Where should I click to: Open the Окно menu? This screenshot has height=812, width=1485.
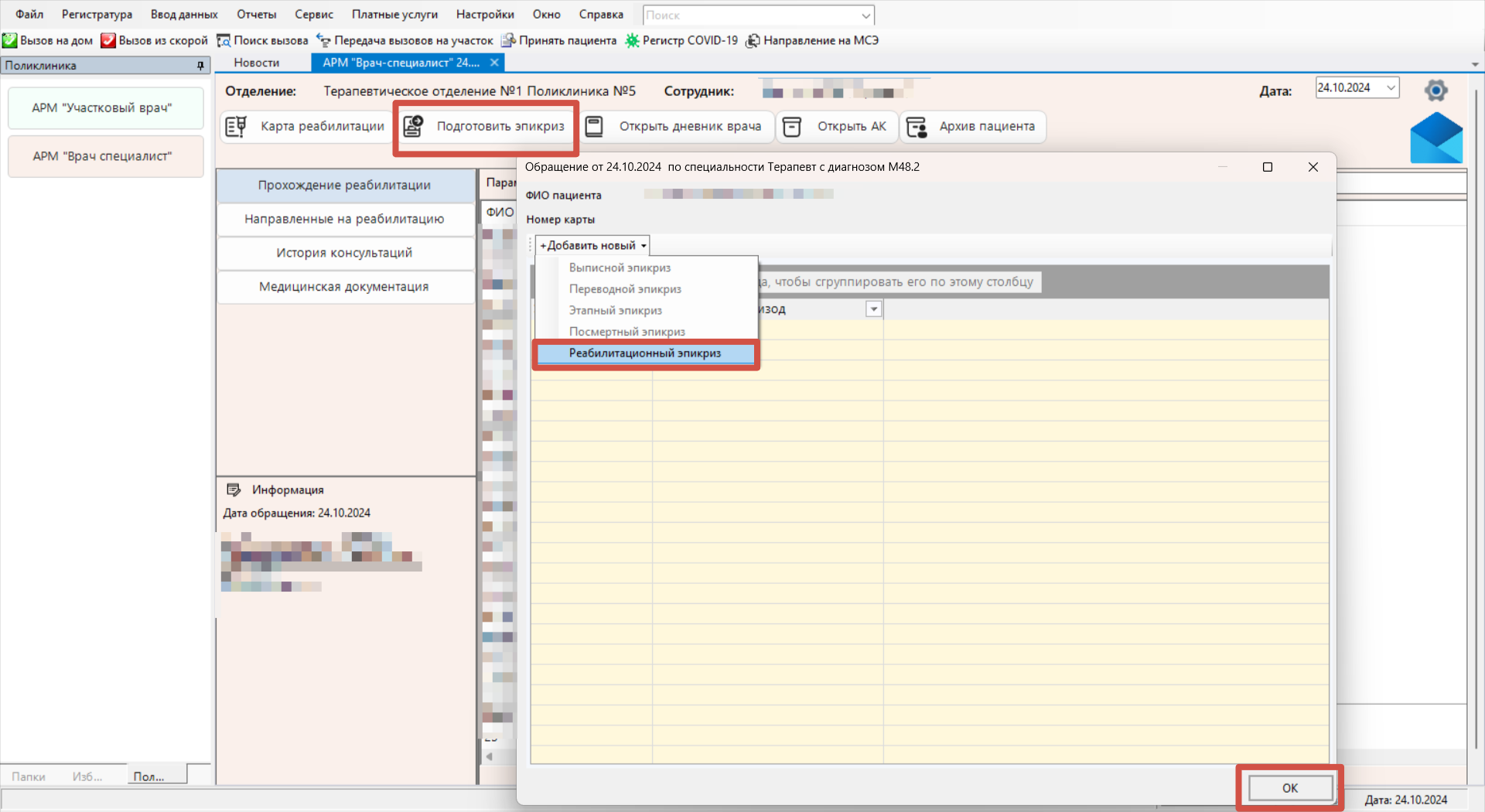(547, 14)
